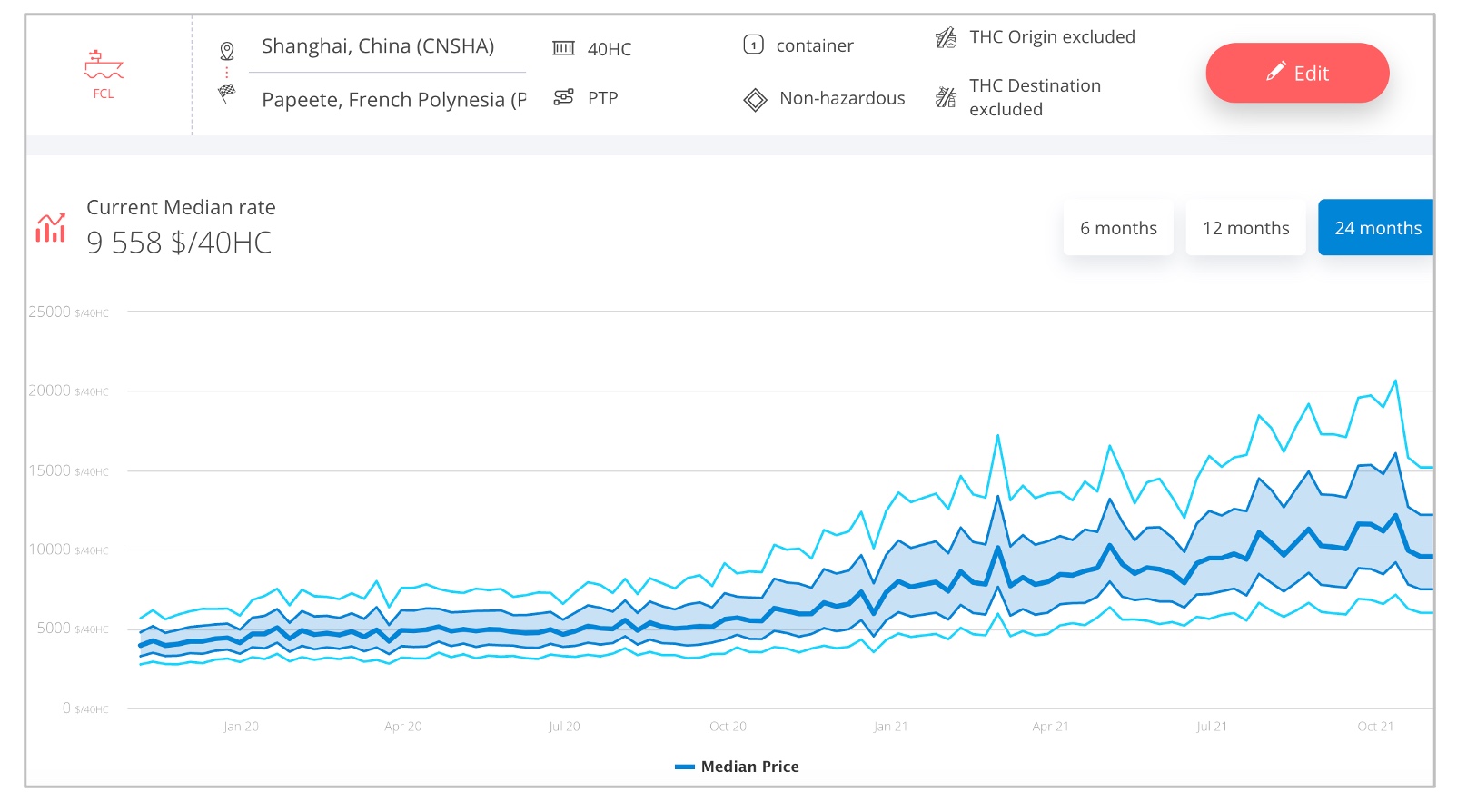Click the container text
Viewport: 1457px width, 812px height.
(x=815, y=45)
